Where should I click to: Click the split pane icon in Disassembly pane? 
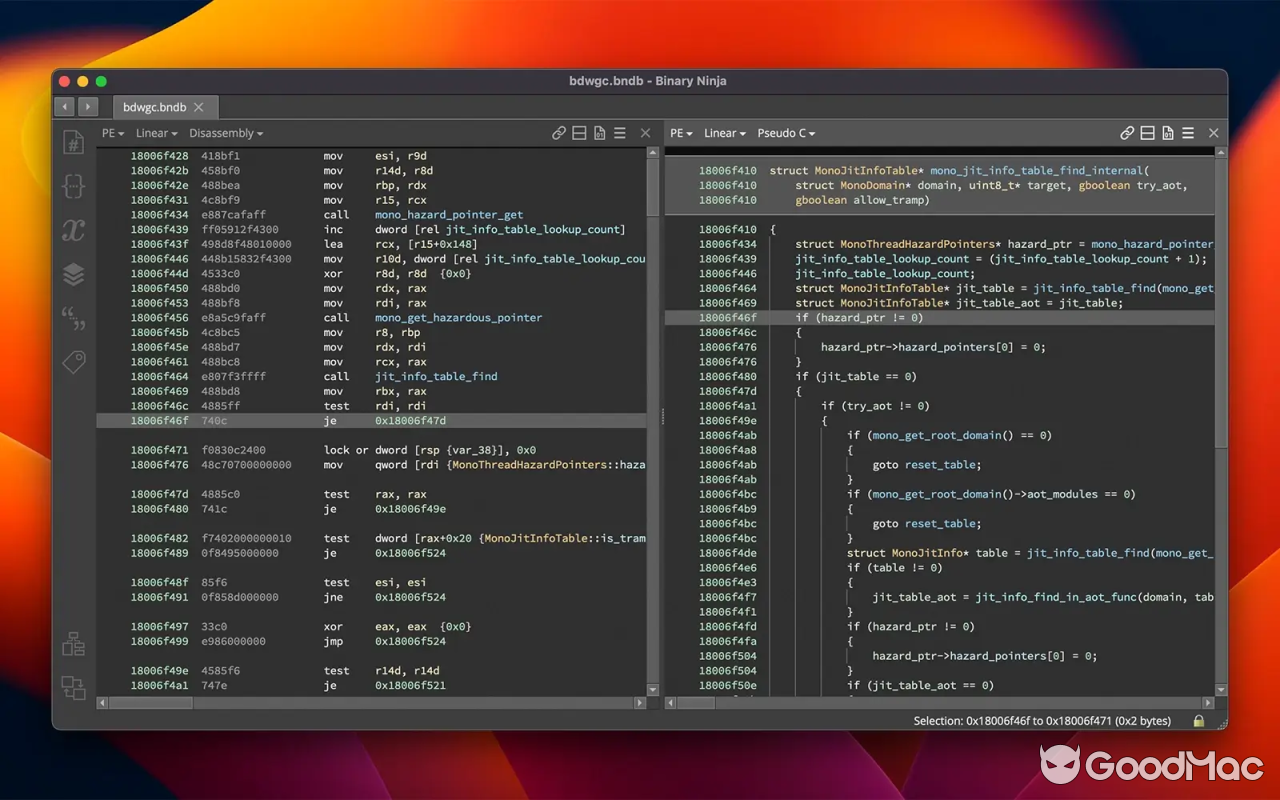coord(579,133)
